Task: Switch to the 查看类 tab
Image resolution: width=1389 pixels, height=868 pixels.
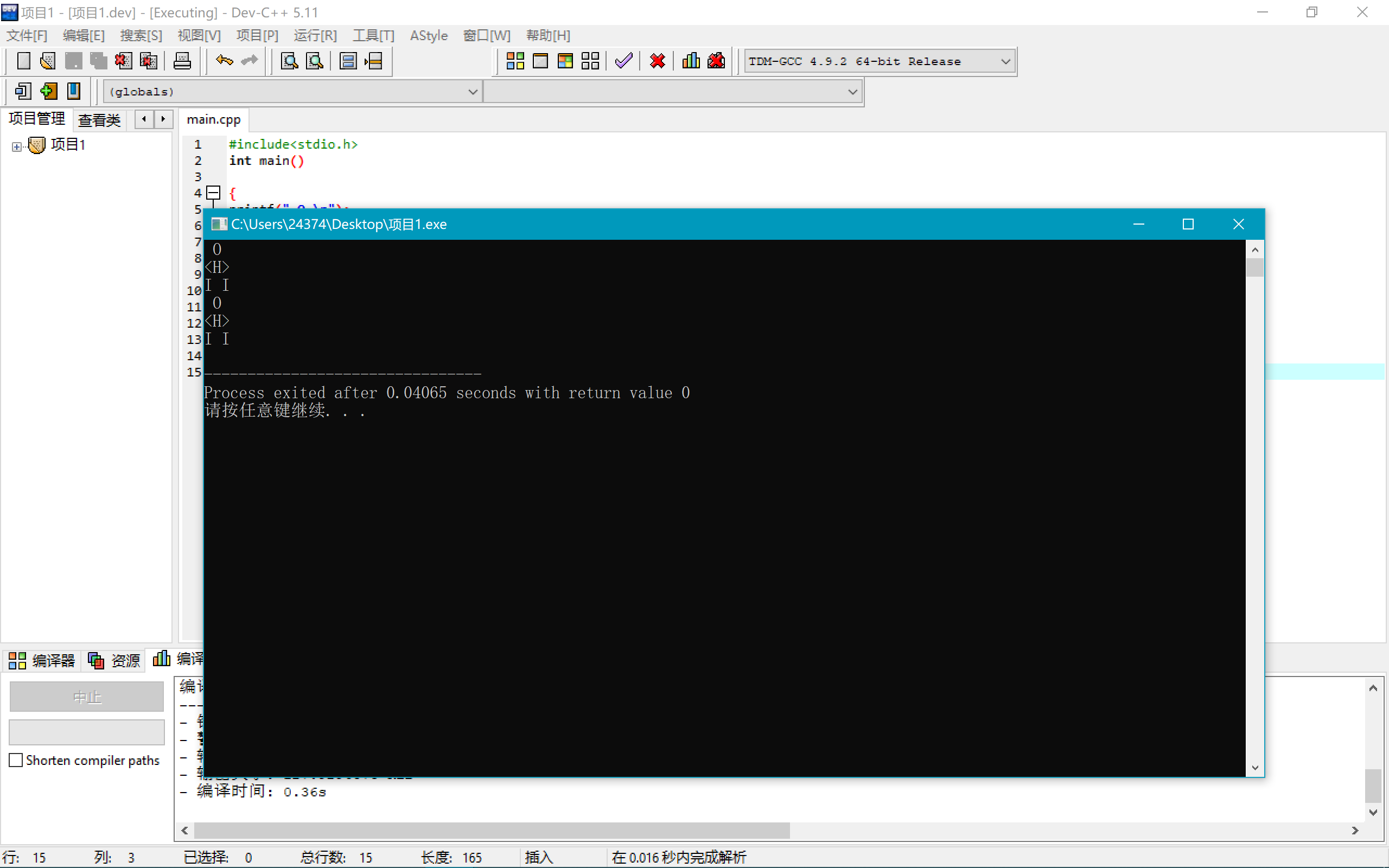Action: pyautogui.click(x=99, y=120)
